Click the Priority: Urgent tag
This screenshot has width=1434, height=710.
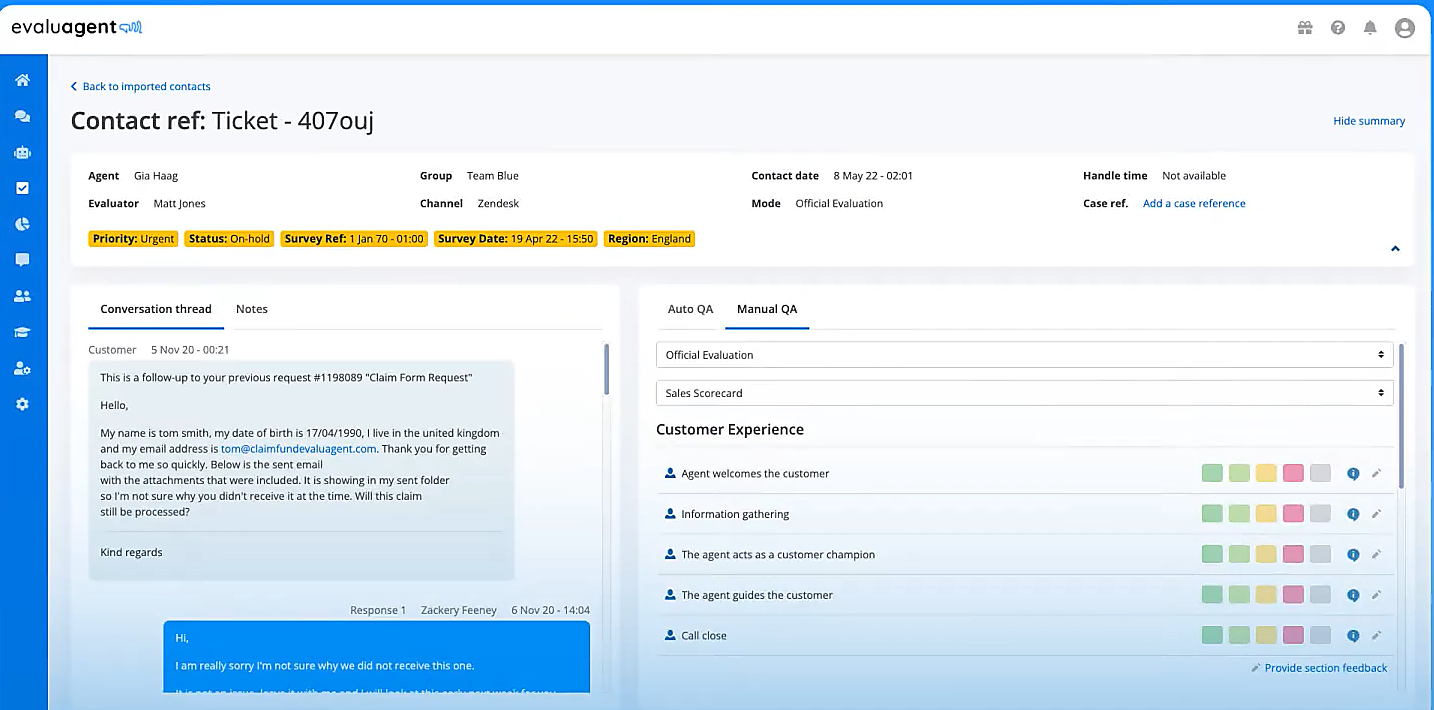[x=133, y=239]
